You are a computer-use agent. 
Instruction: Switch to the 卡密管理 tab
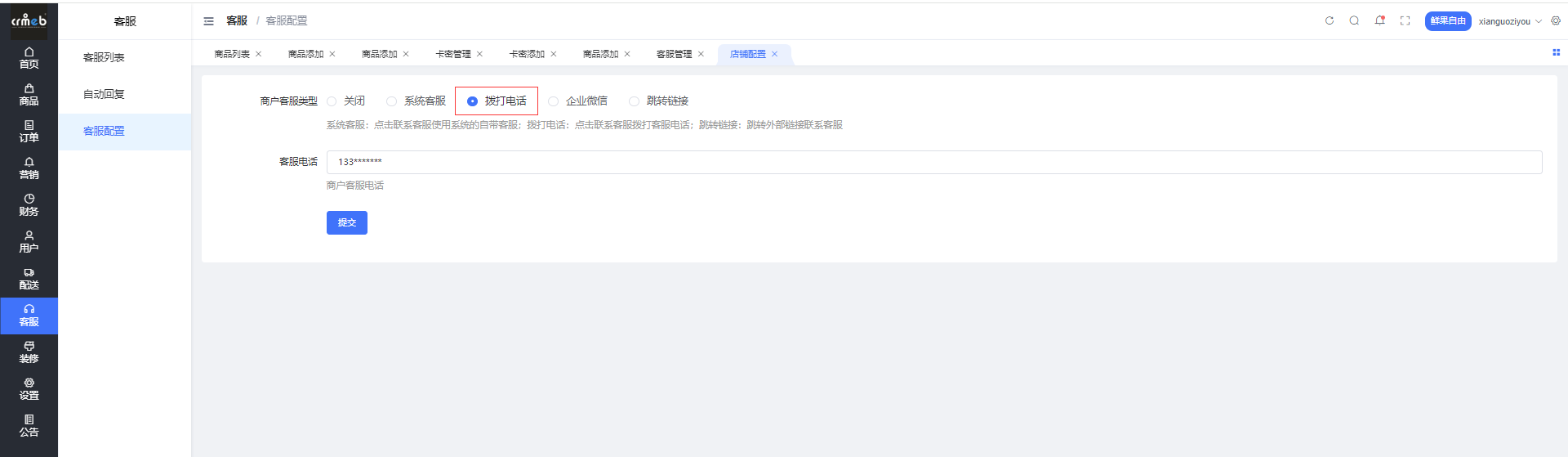tap(452, 54)
